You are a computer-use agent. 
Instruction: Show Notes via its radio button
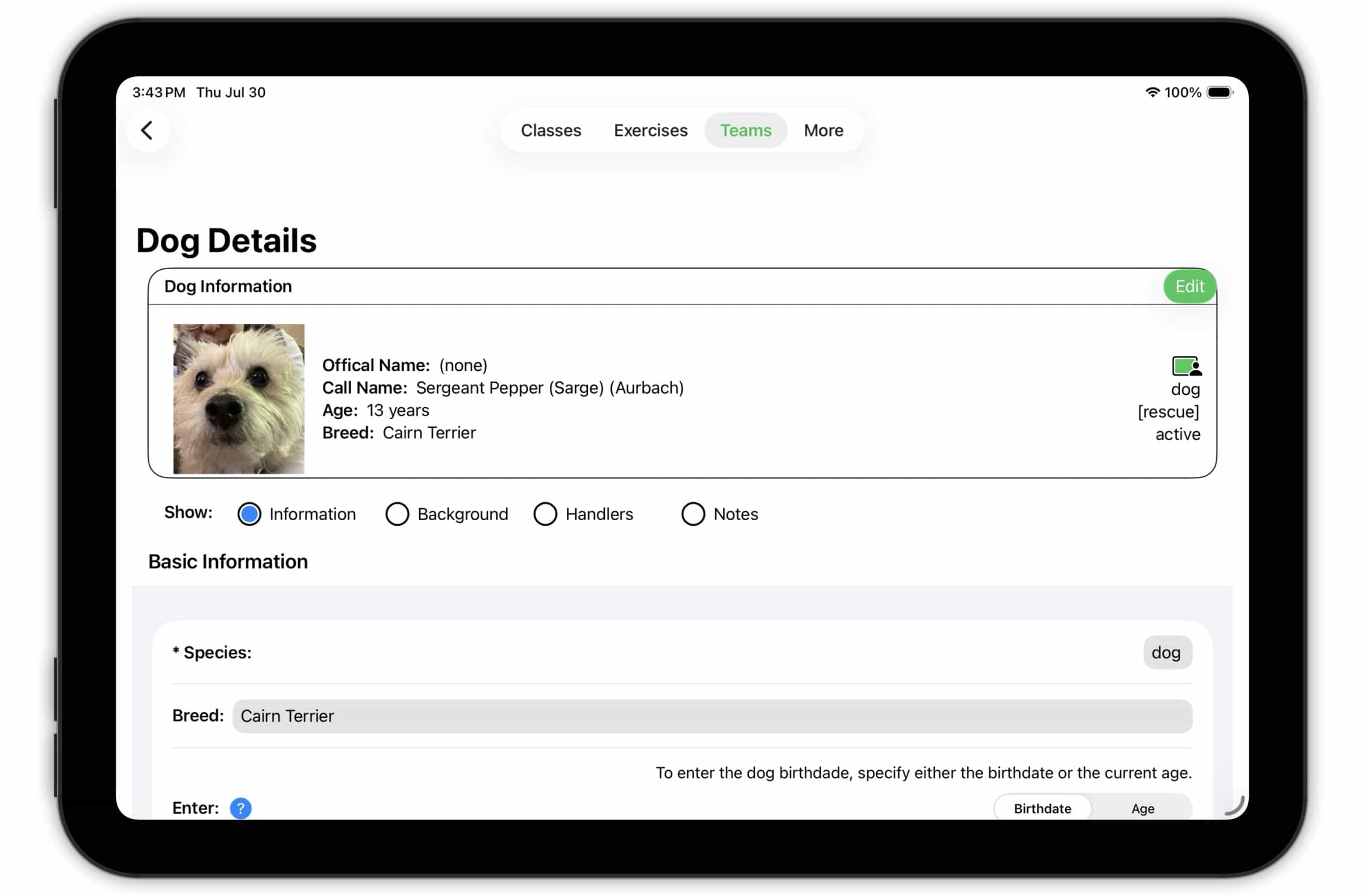[693, 514]
